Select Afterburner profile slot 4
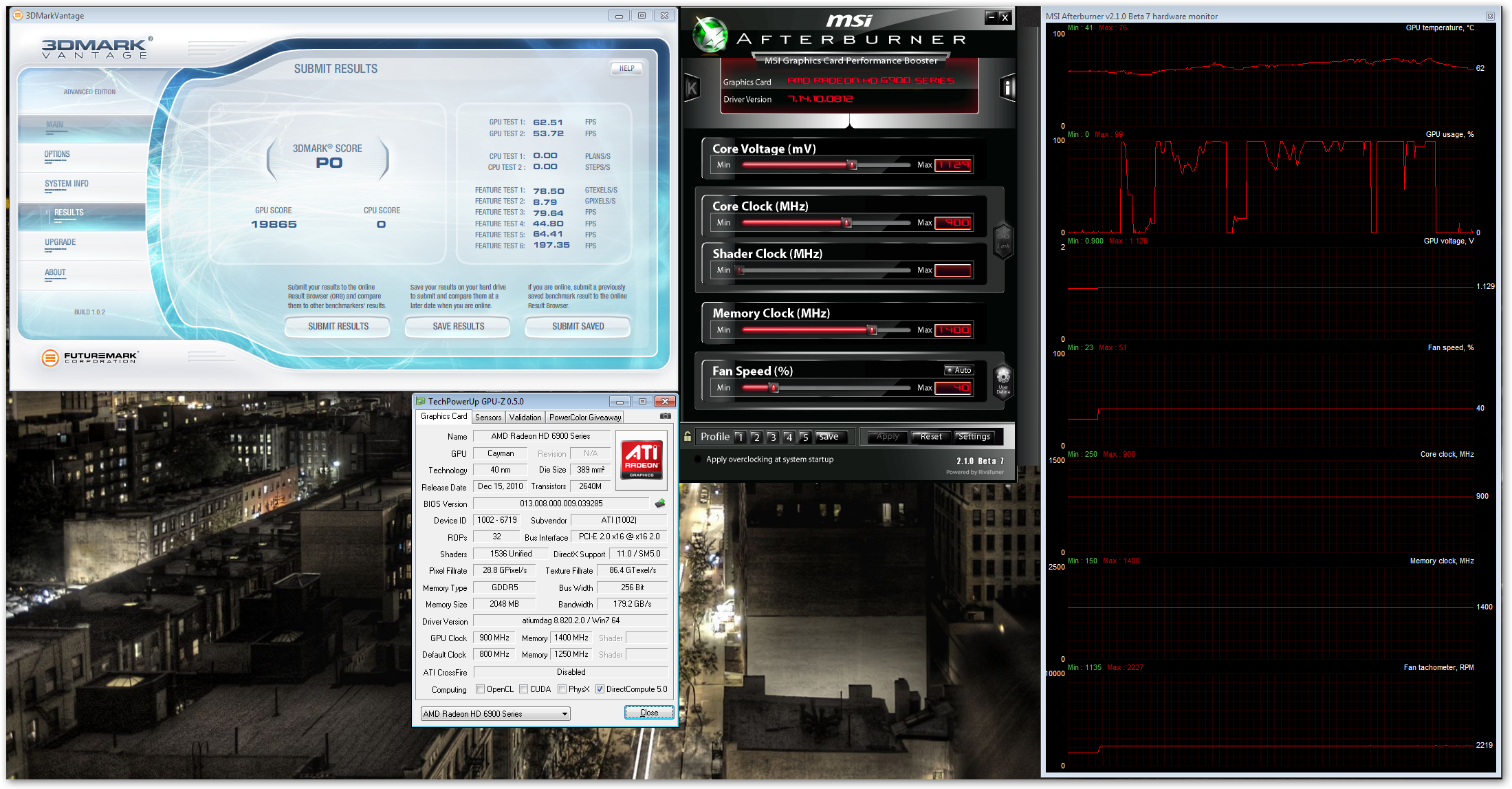1512x789 pixels. tap(789, 437)
